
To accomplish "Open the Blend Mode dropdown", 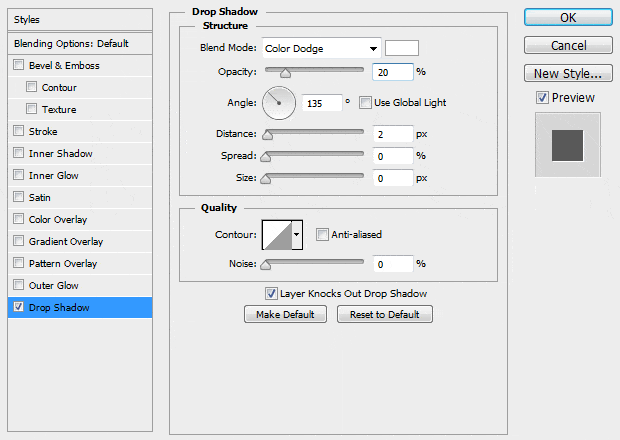I will tap(322, 48).
